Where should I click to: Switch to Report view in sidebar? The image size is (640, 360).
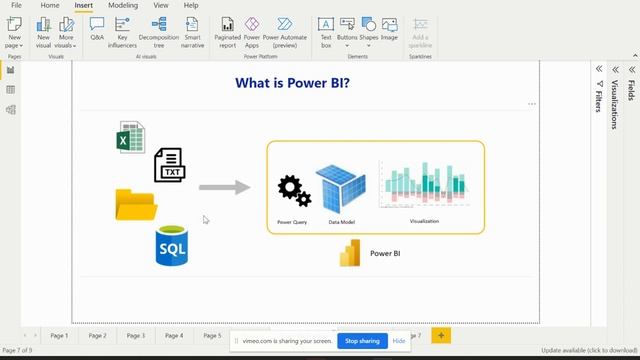tap(11, 70)
